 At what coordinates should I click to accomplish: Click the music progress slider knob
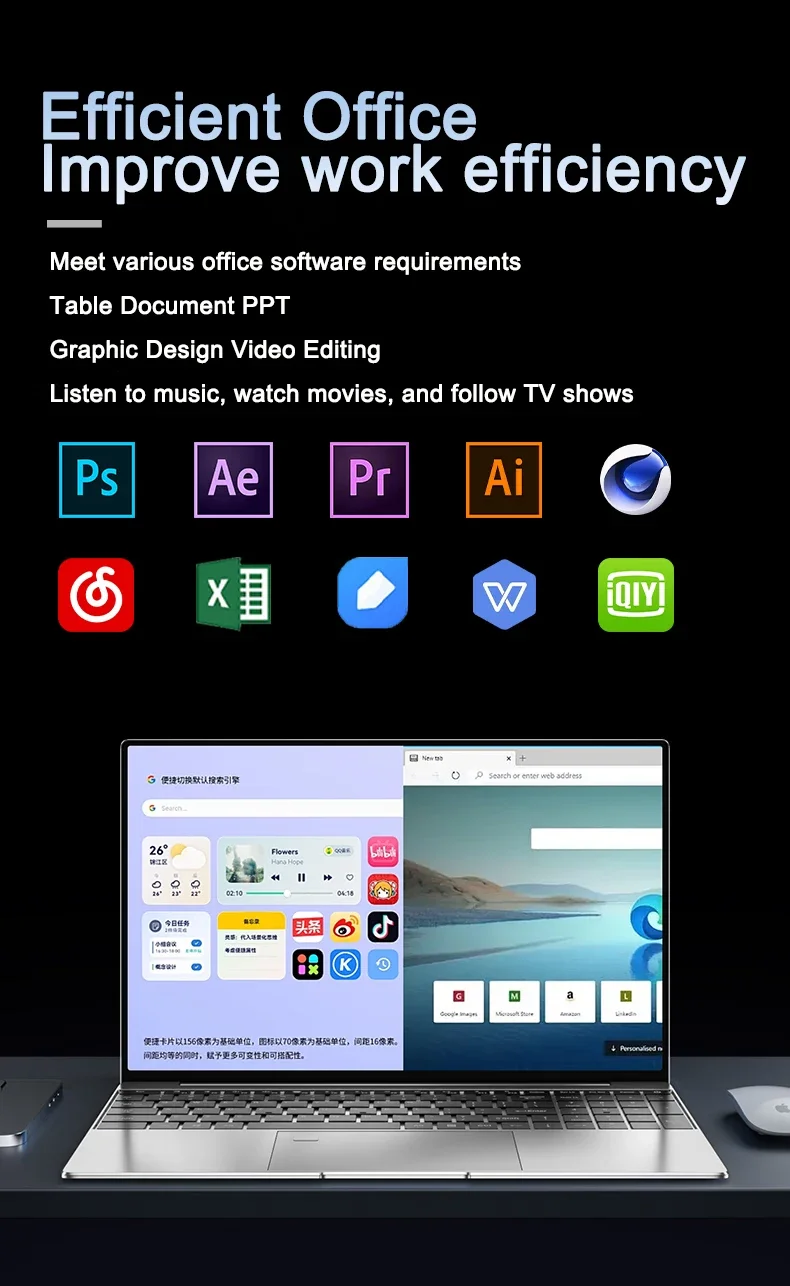click(287, 893)
